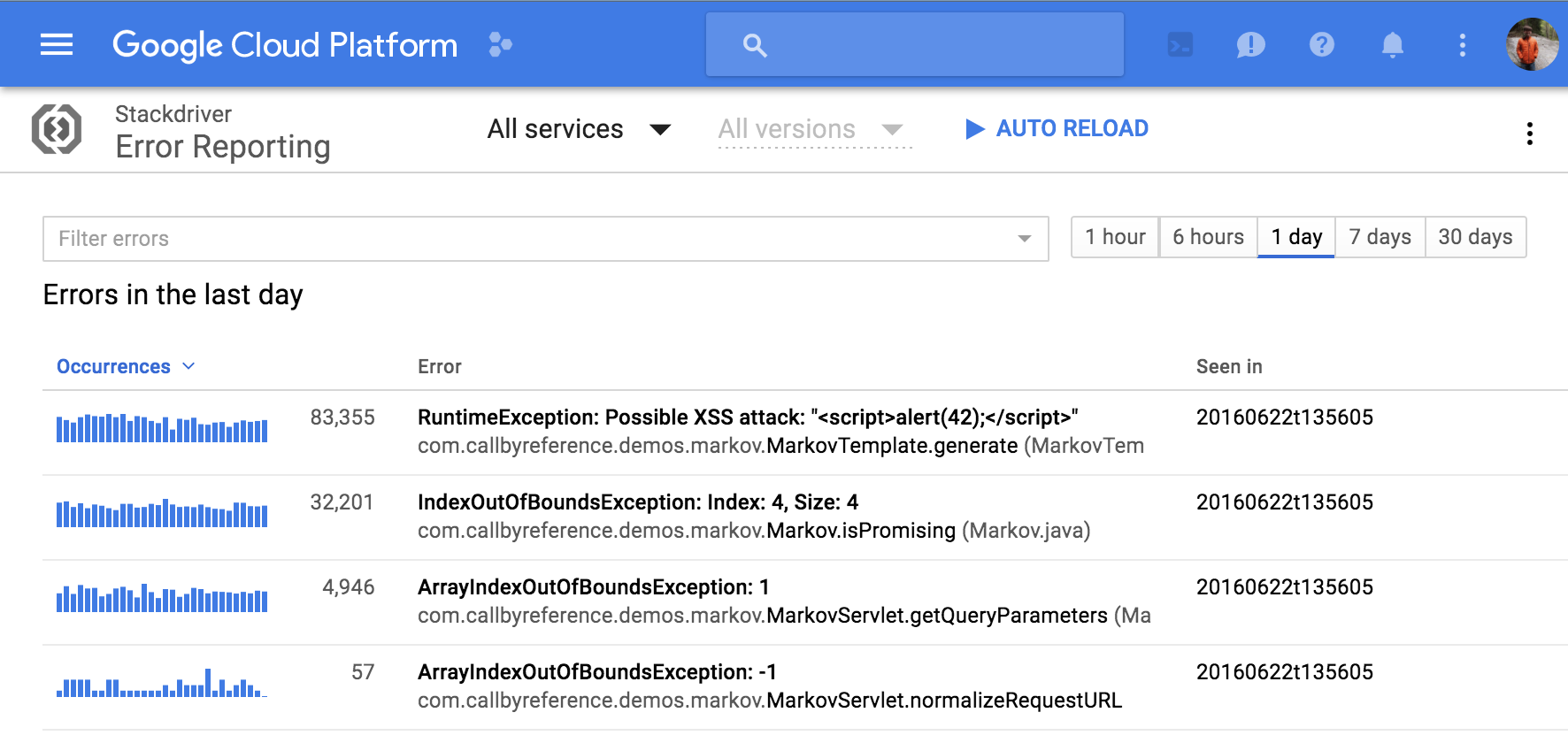
Task: Click the Stackdriver Error Reporting logo
Action: pos(57,129)
